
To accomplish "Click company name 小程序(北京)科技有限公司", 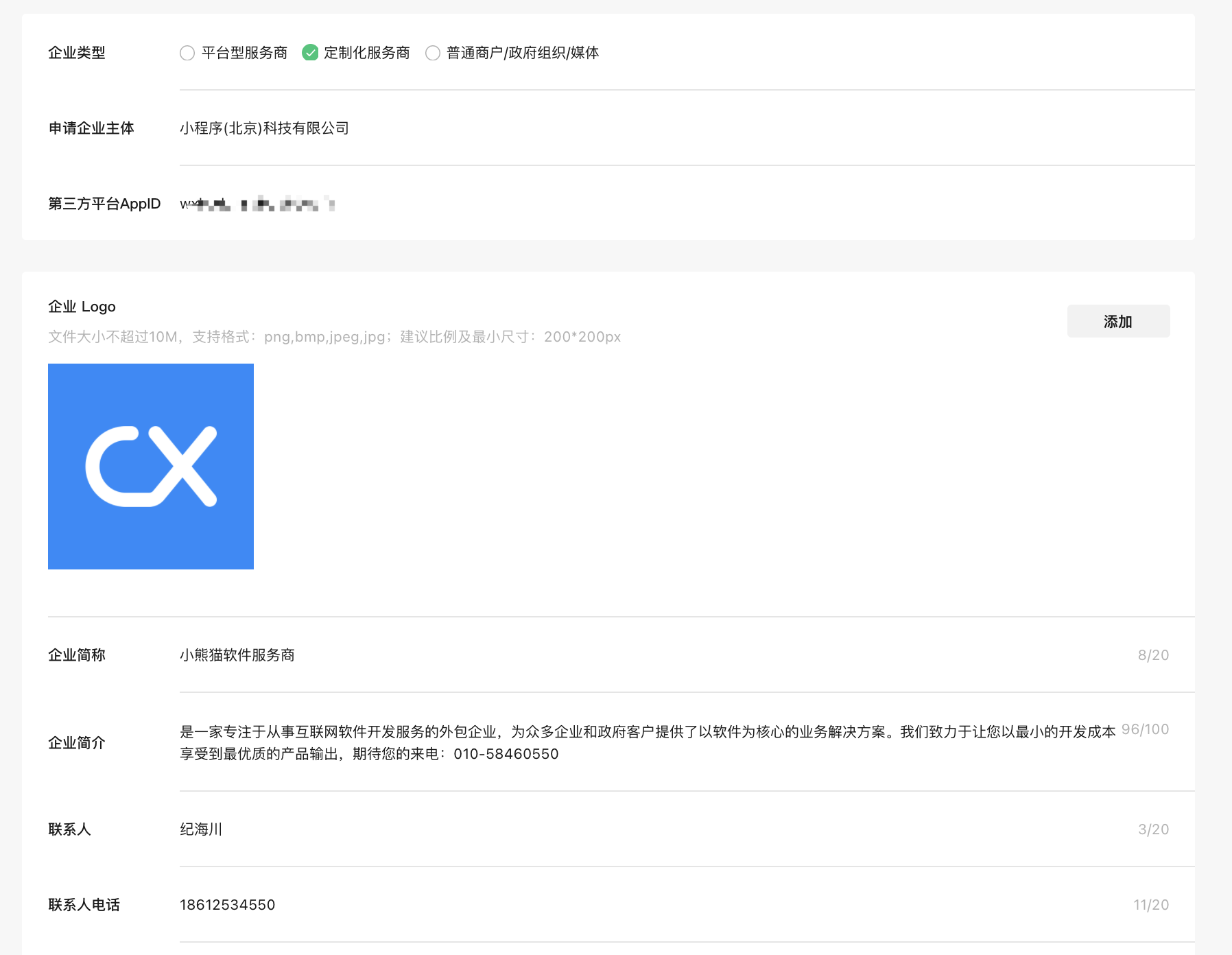I will coord(264,128).
